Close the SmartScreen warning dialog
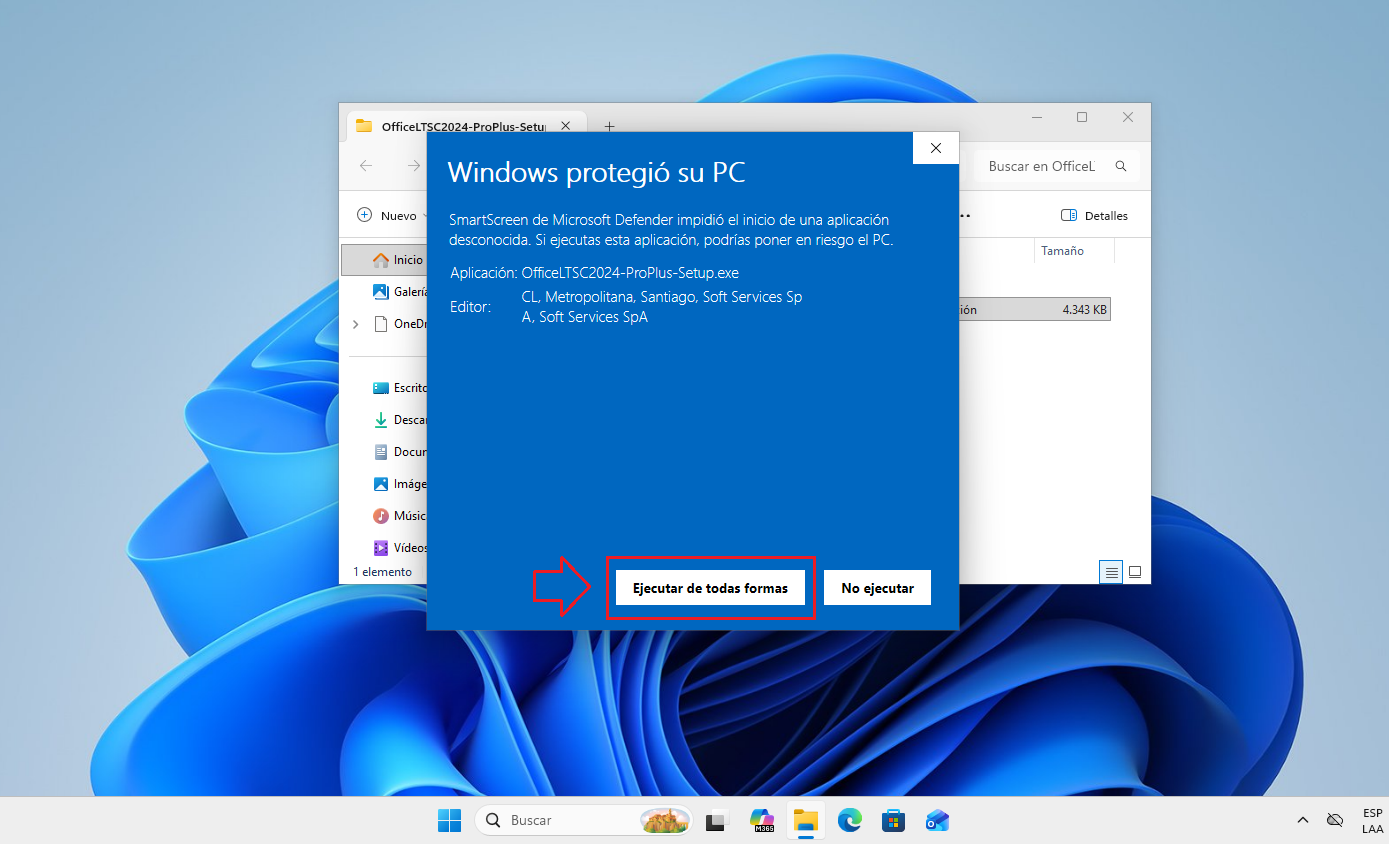Image resolution: width=1389 pixels, height=844 pixels. (935, 148)
